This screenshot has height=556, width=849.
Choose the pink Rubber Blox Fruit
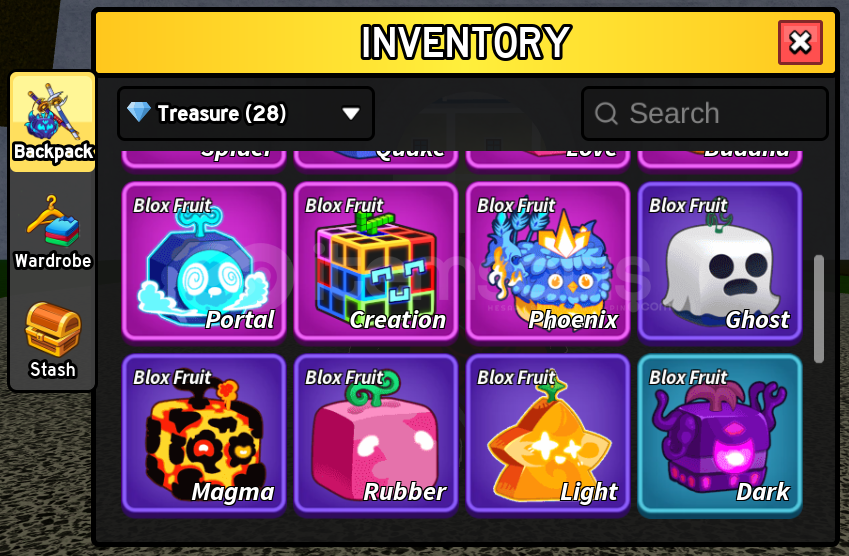click(376, 434)
